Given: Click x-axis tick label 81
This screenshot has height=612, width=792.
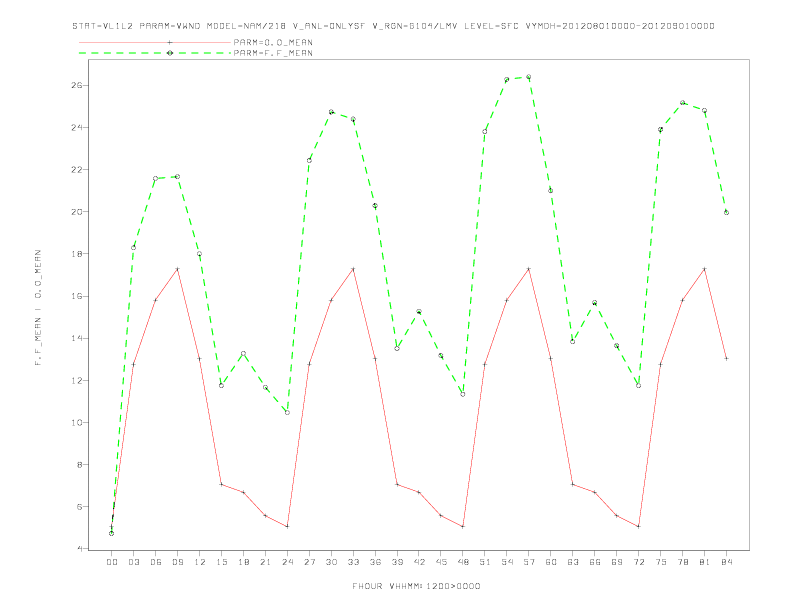Looking at the screenshot, I should [x=705, y=562].
